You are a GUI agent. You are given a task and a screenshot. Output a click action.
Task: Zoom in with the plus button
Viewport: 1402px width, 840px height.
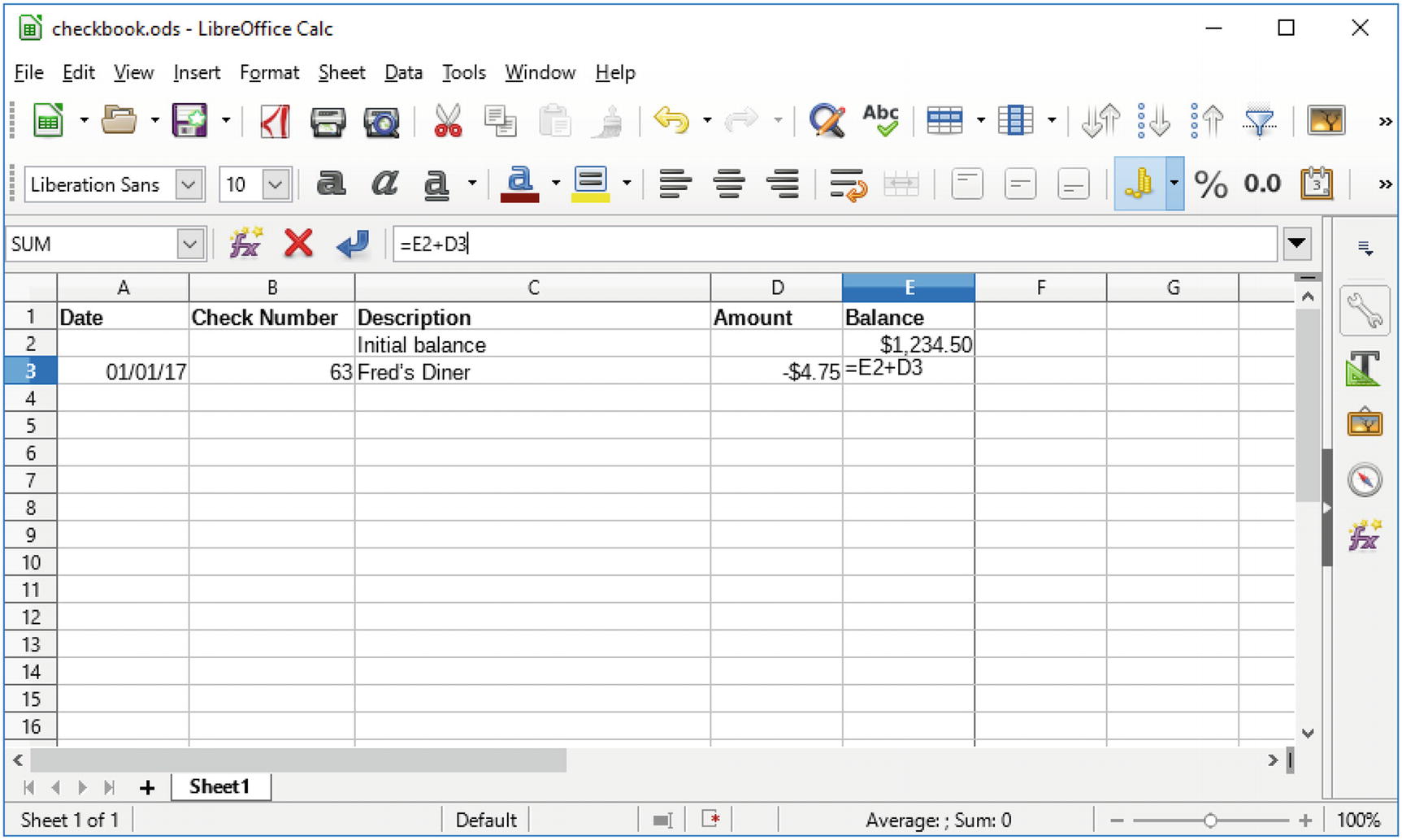(x=1305, y=821)
